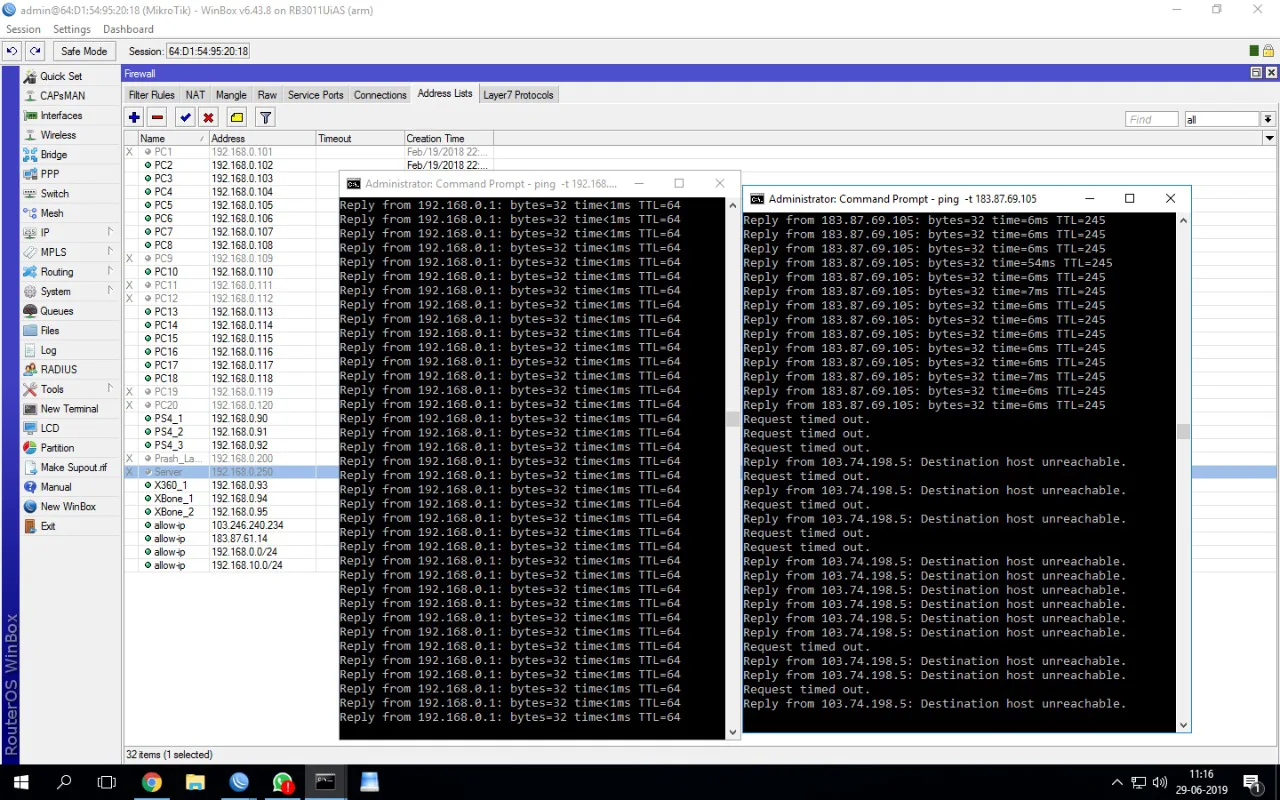Click Windows Start button
Image resolution: width=1280 pixels, height=800 pixels.
click(x=21, y=782)
